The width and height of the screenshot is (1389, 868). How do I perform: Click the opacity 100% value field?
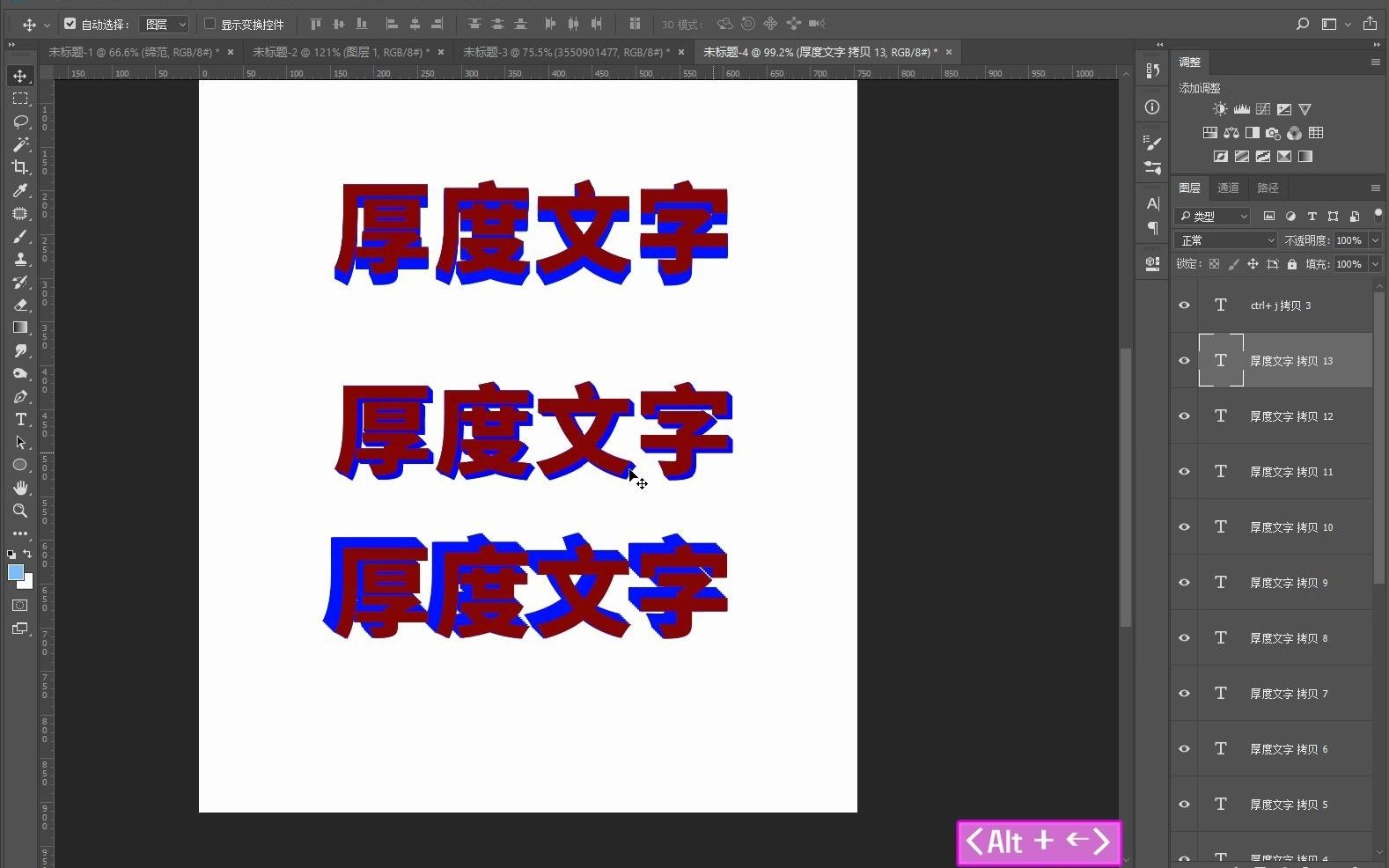pyautogui.click(x=1349, y=240)
